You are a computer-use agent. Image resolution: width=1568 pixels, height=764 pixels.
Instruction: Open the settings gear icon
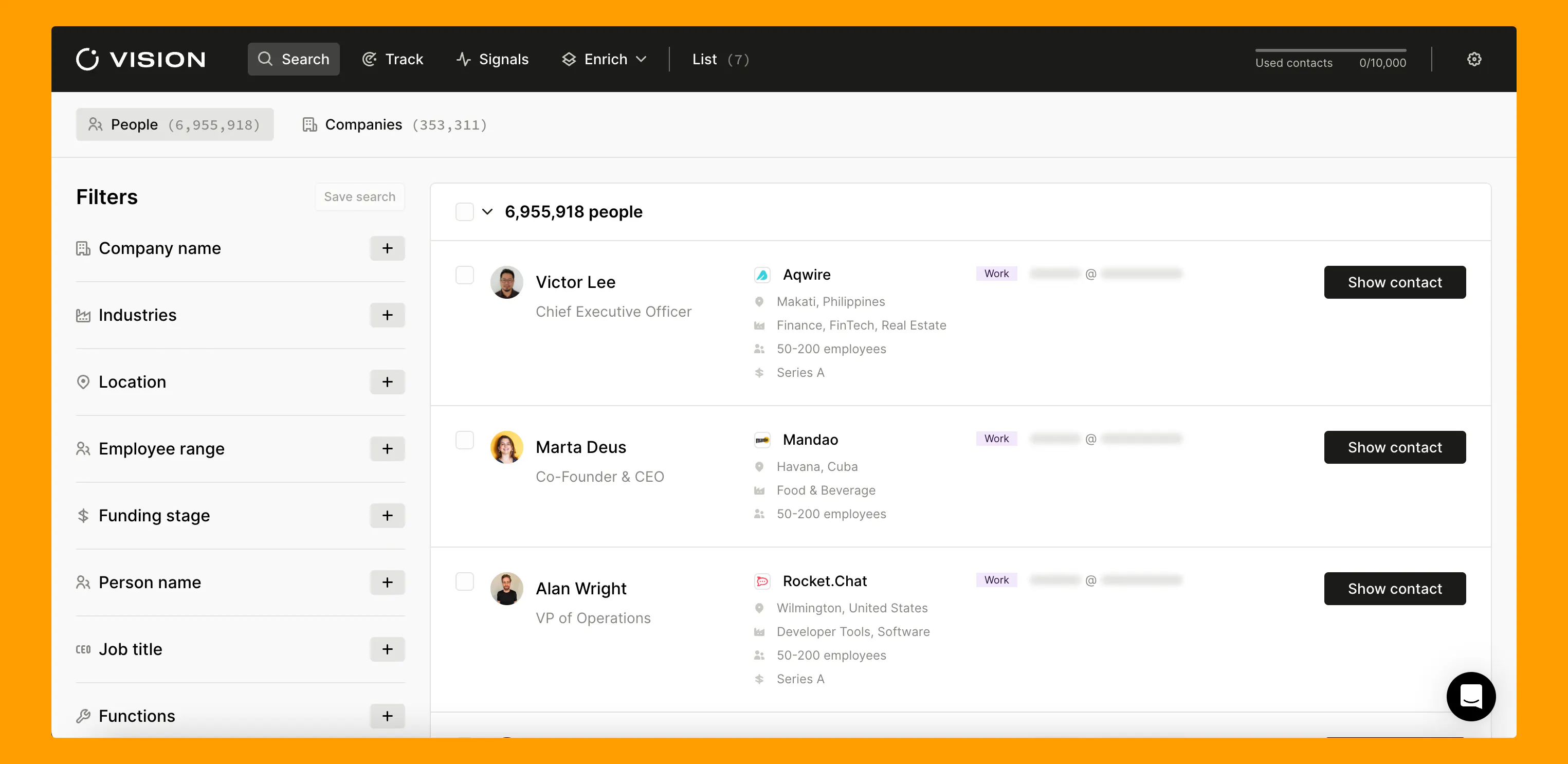1473,59
